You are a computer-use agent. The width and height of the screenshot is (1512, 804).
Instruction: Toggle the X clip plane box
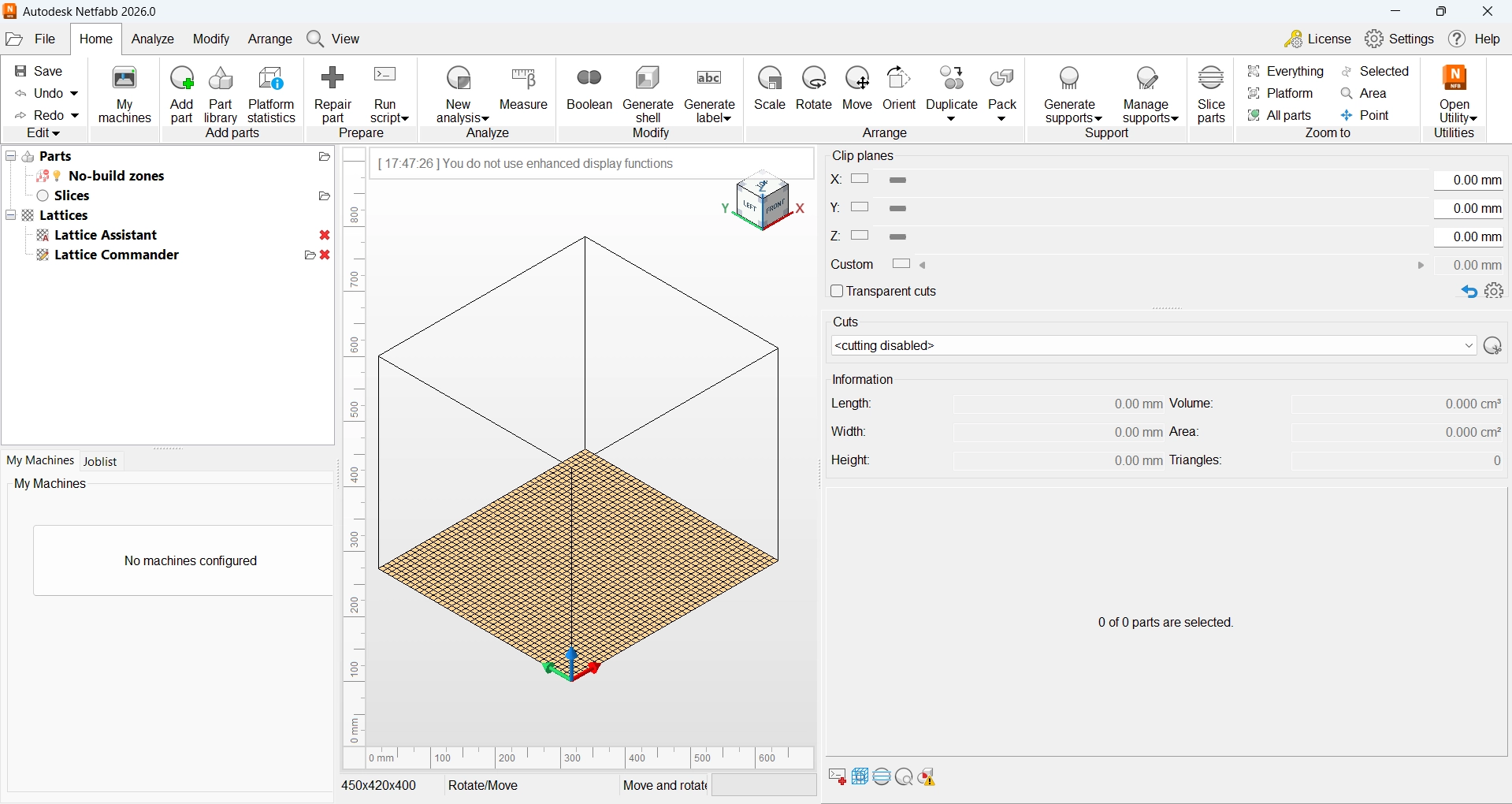[x=860, y=180]
